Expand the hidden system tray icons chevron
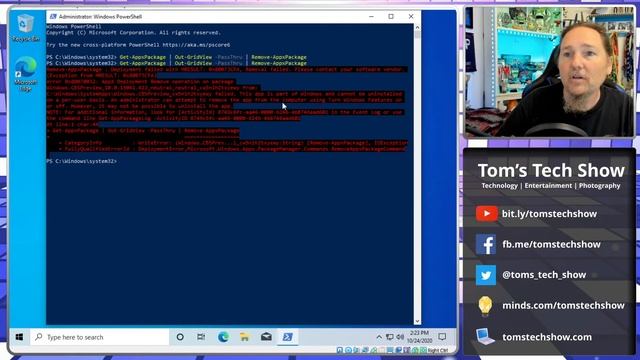 379,337
